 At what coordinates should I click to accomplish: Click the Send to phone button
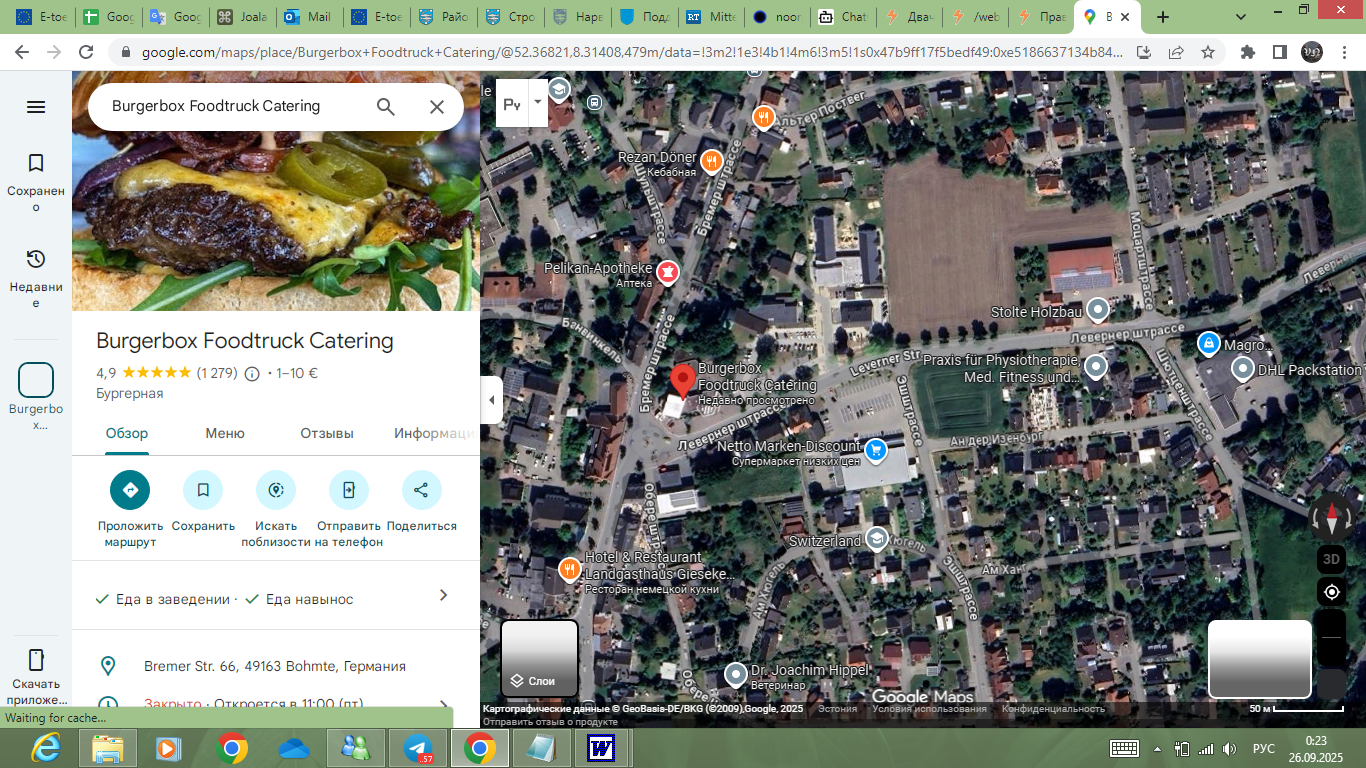349,490
